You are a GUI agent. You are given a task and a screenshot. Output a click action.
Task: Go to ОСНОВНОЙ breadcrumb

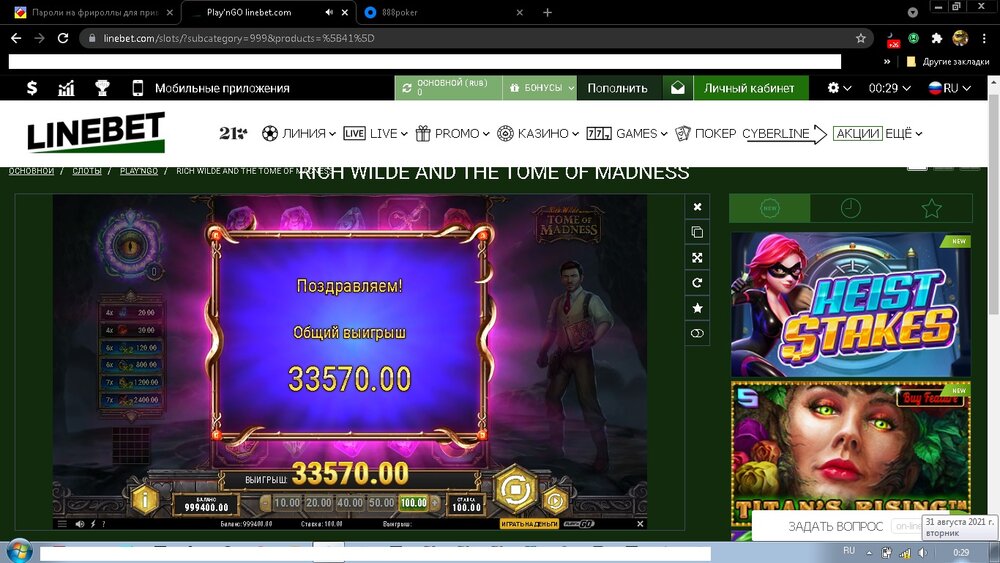coord(31,171)
